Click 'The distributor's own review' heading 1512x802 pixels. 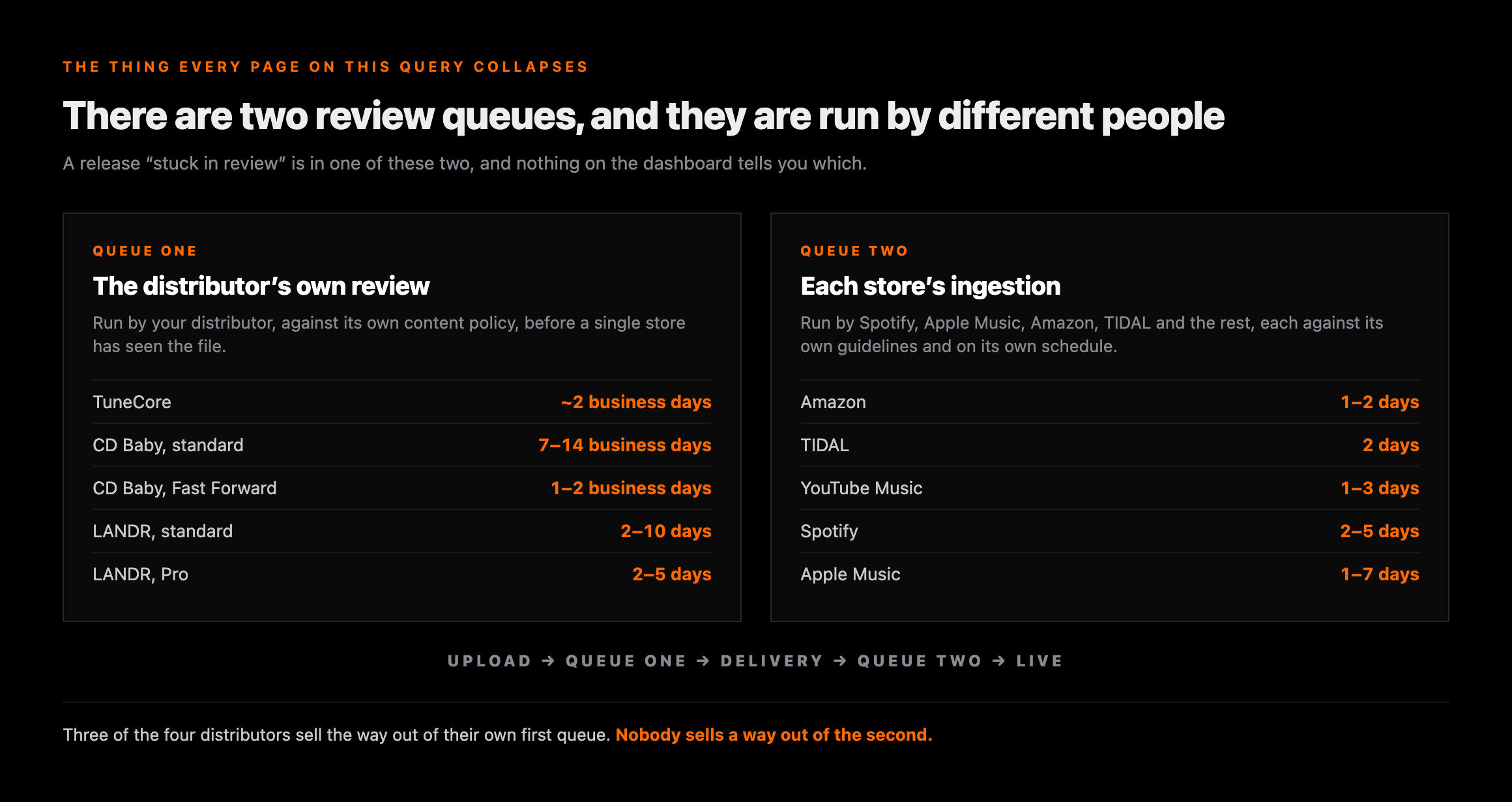(x=261, y=286)
